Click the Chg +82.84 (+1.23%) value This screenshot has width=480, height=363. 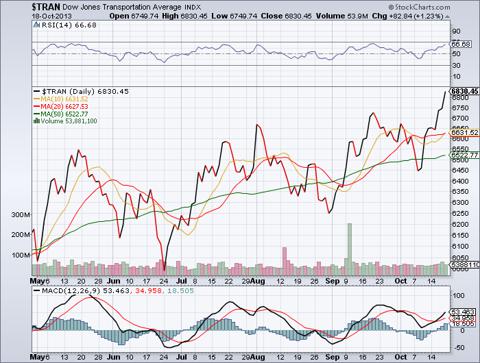pyautogui.click(x=408, y=16)
